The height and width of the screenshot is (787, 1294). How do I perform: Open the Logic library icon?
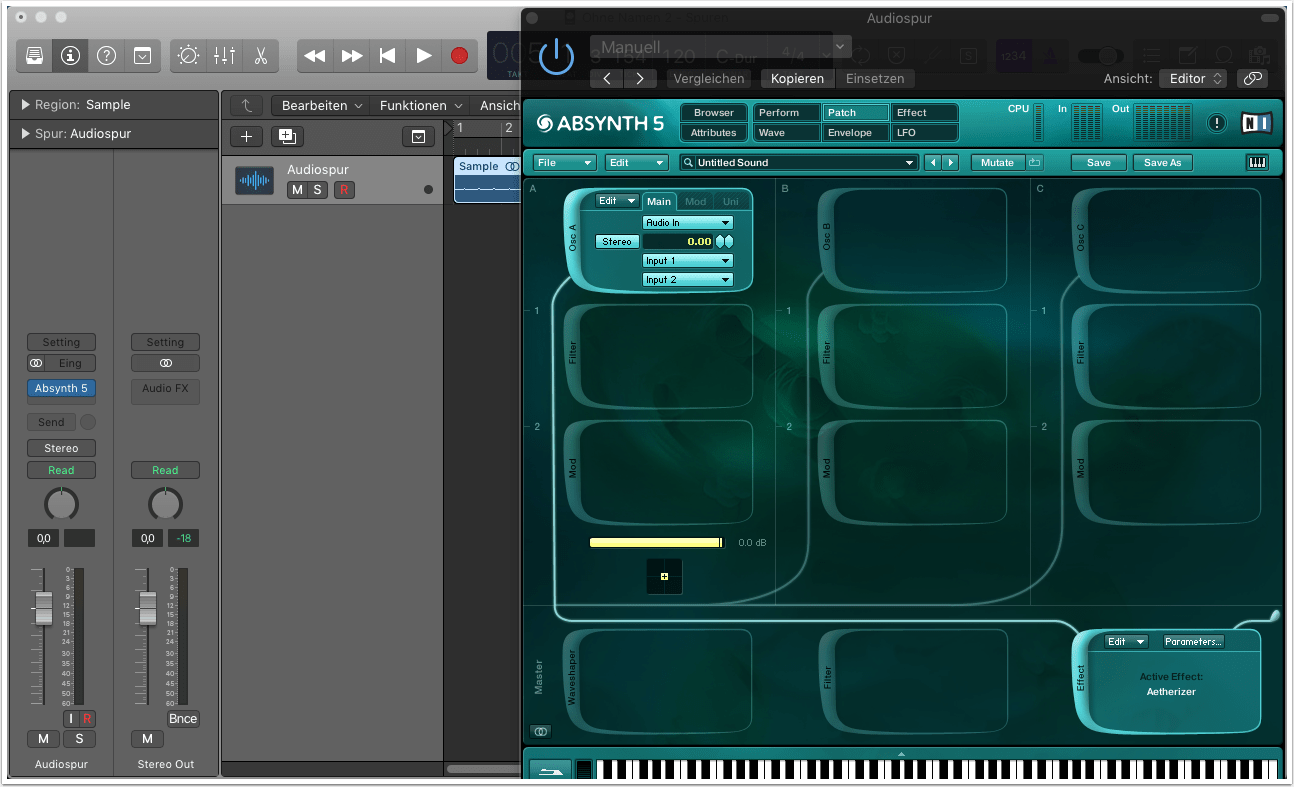point(34,56)
